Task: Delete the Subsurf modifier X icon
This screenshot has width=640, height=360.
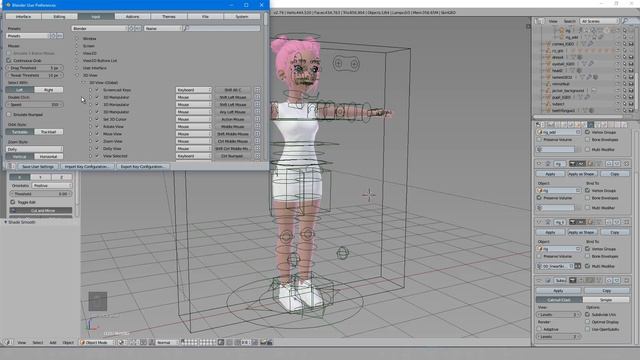Action: click(627, 280)
